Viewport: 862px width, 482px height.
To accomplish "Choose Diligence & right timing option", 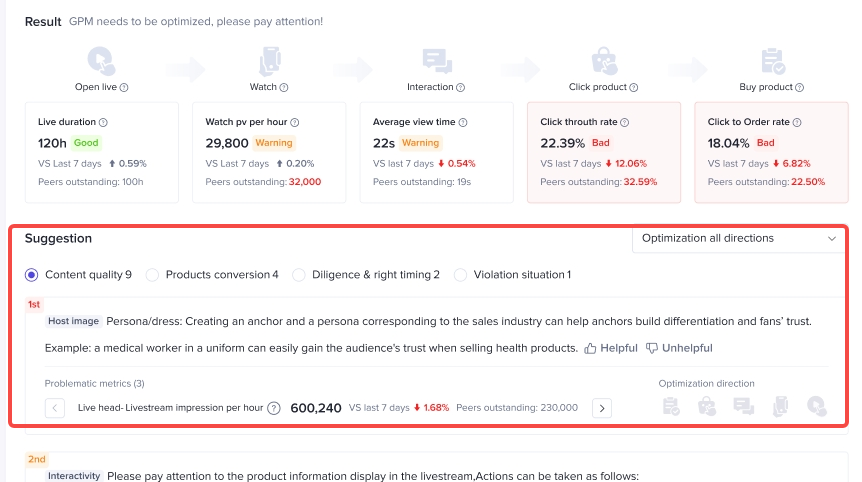I will [x=299, y=275].
